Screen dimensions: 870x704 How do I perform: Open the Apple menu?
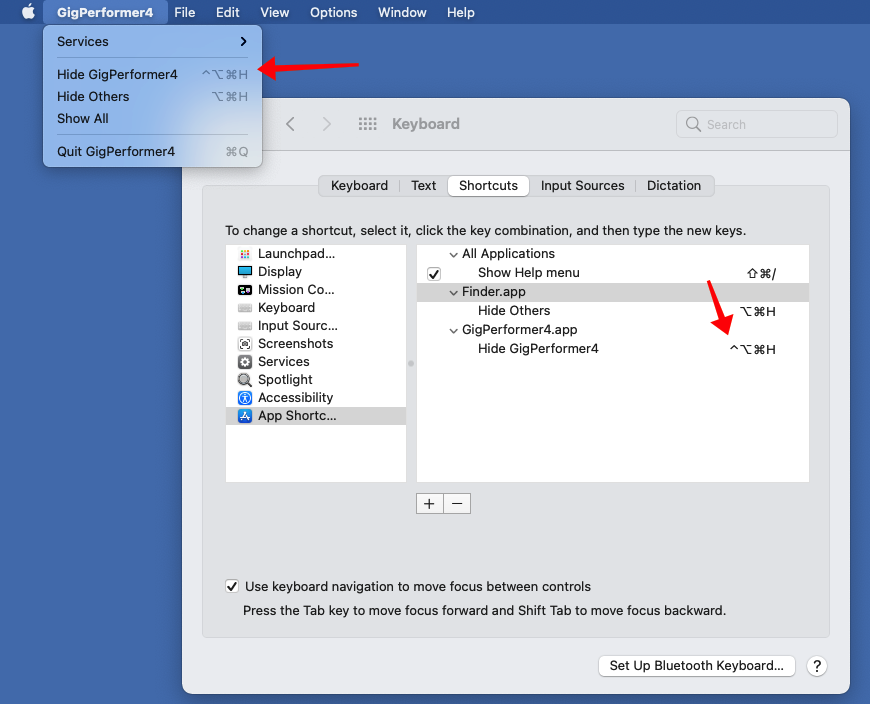click(28, 12)
